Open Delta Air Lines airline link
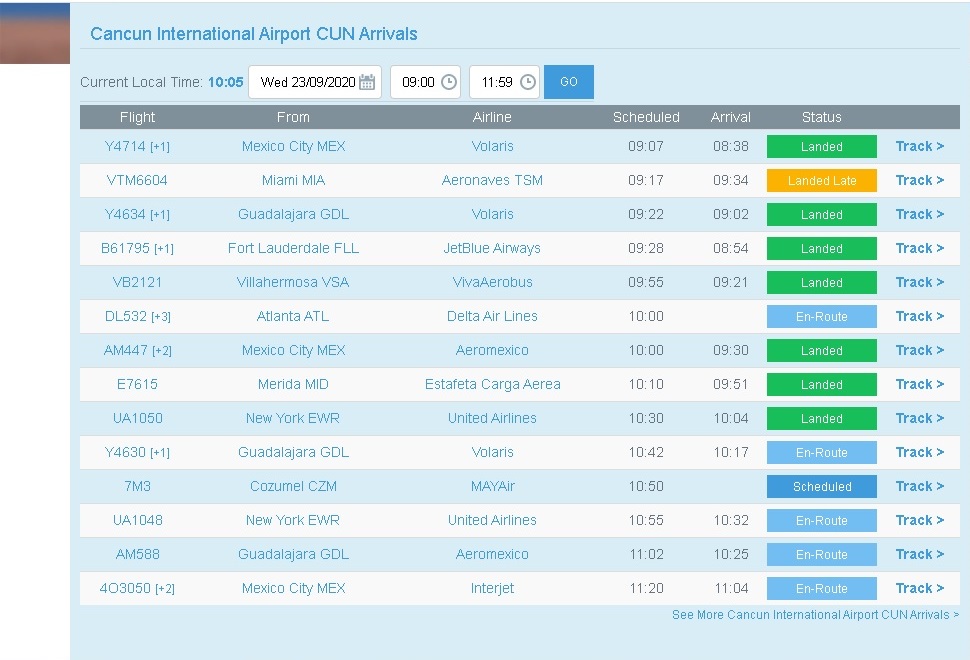This screenshot has height=660, width=970. point(492,316)
